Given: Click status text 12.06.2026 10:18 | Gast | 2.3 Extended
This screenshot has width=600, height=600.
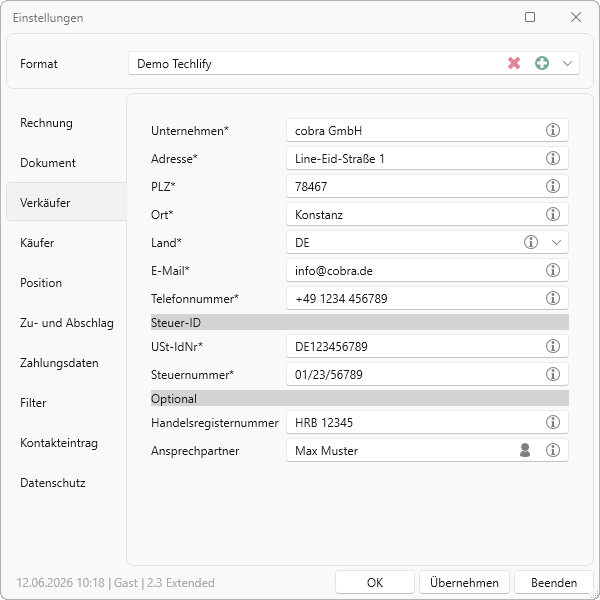Looking at the screenshot, I should tap(115, 583).
